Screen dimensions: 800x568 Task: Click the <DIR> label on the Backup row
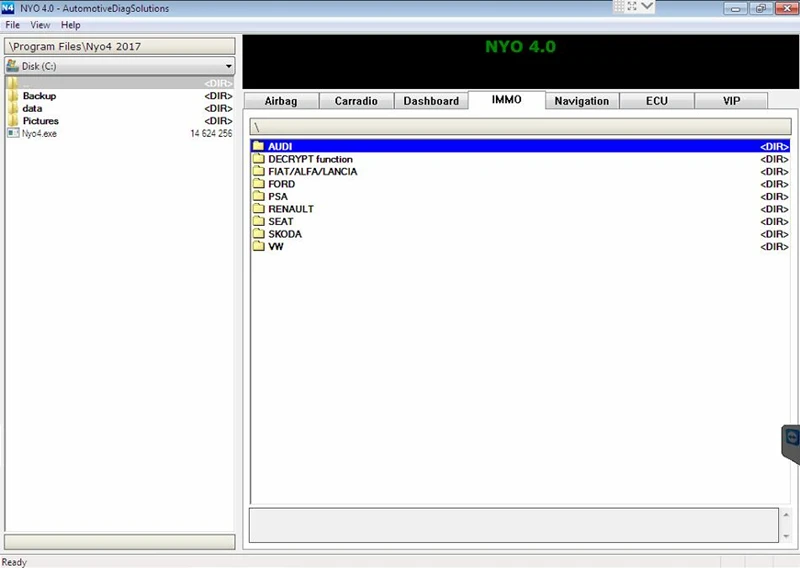click(218, 96)
